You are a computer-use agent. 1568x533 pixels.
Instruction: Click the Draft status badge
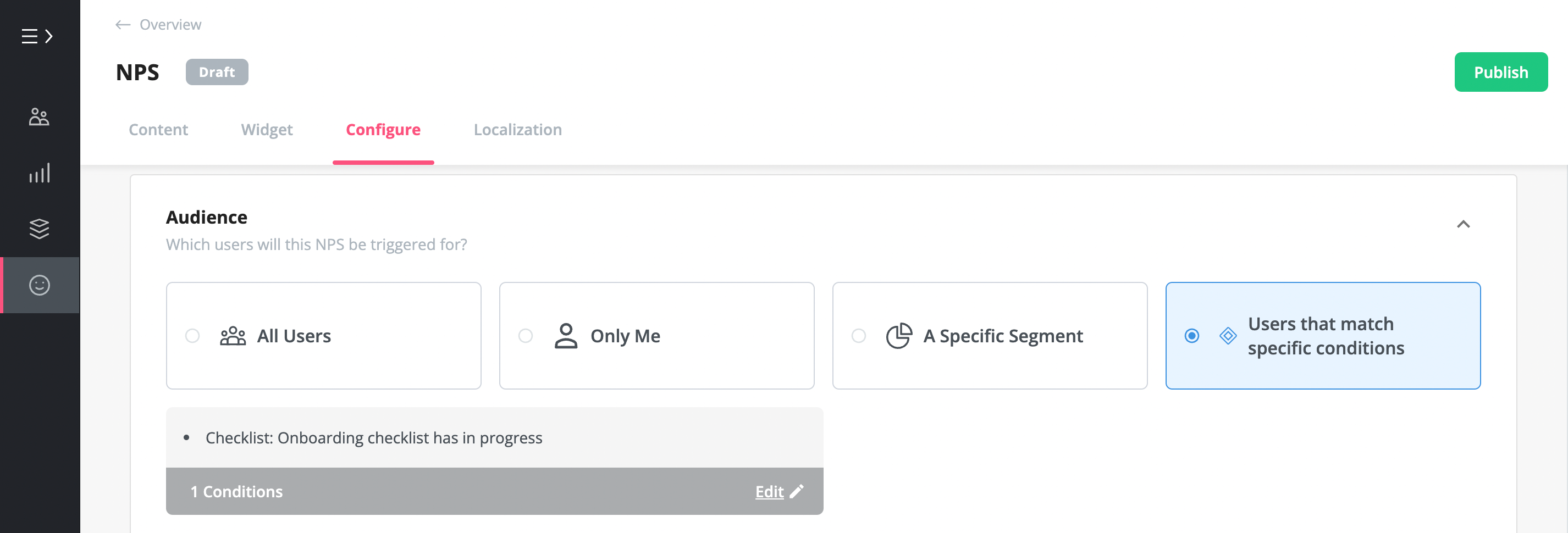coord(217,73)
